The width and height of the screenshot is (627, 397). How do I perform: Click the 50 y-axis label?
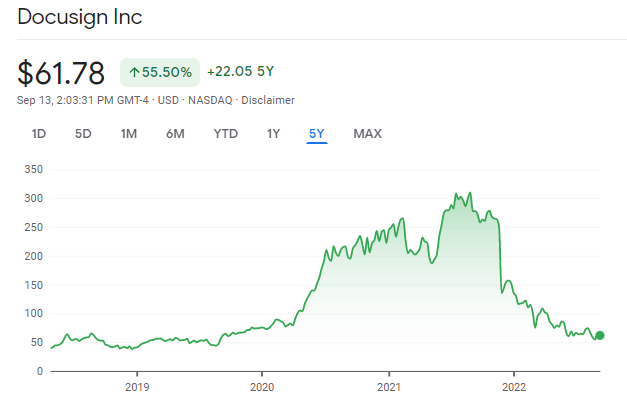point(36,342)
